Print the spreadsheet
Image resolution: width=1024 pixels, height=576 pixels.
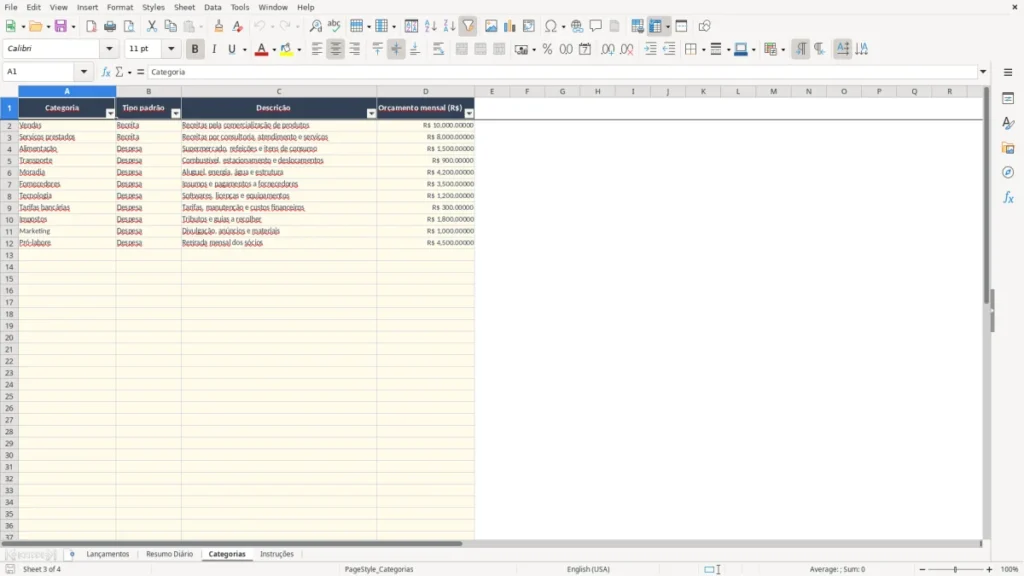110,26
